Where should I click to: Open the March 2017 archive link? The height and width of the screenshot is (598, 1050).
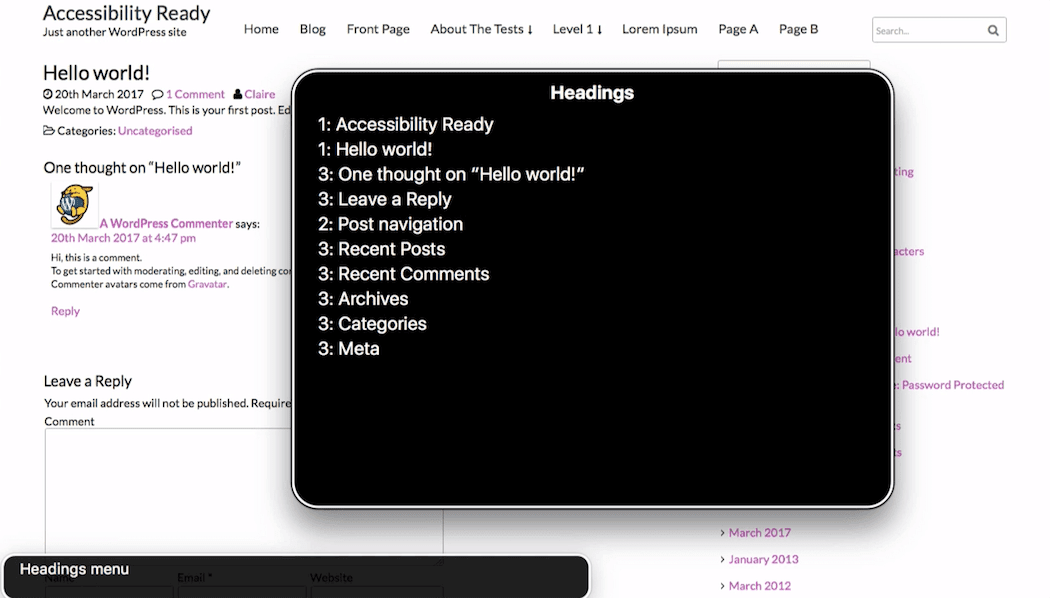click(759, 533)
